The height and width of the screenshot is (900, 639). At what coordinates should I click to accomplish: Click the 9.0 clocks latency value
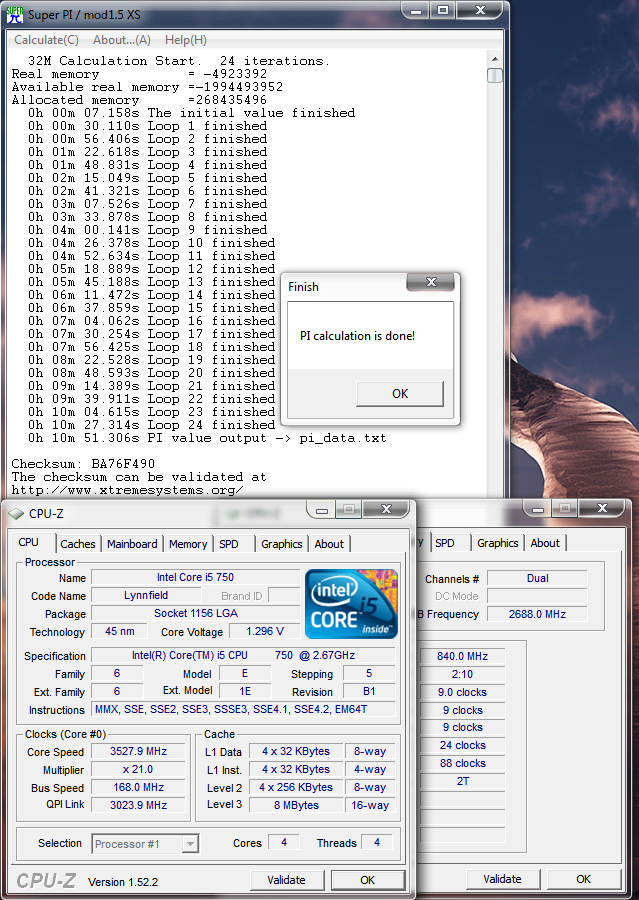462,692
